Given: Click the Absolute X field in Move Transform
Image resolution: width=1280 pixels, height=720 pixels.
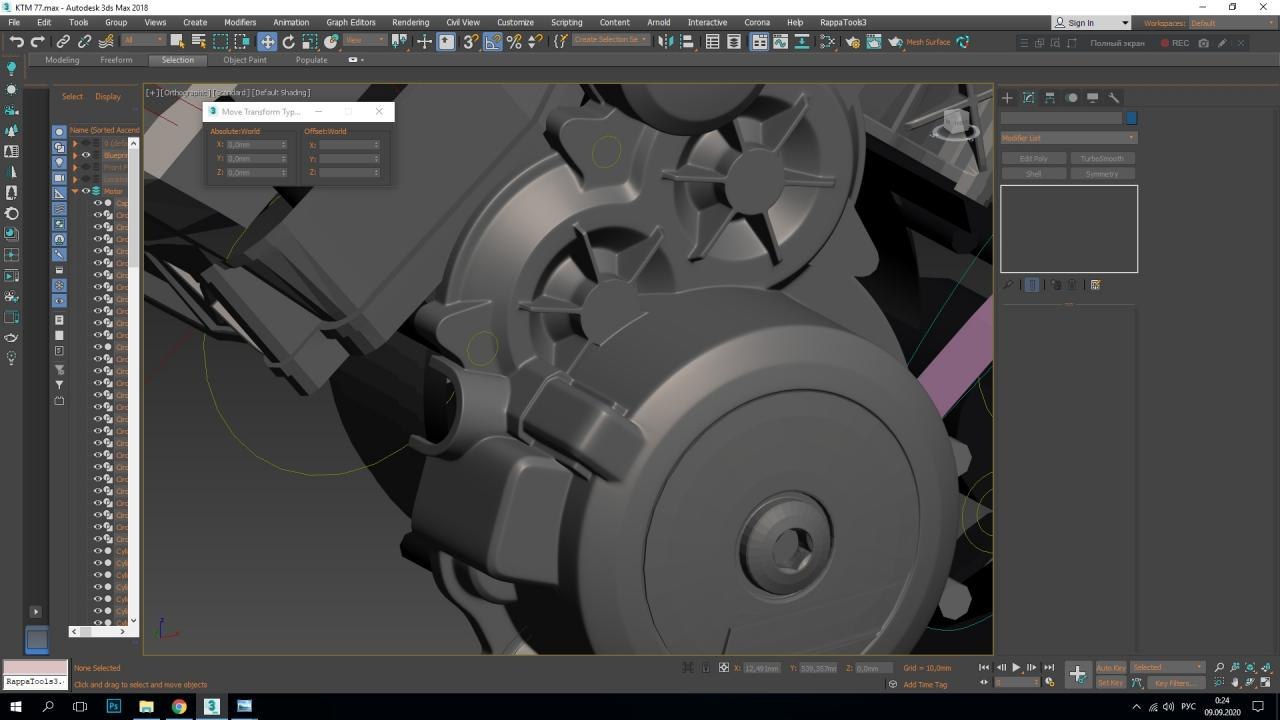Looking at the screenshot, I should tap(256, 145).
